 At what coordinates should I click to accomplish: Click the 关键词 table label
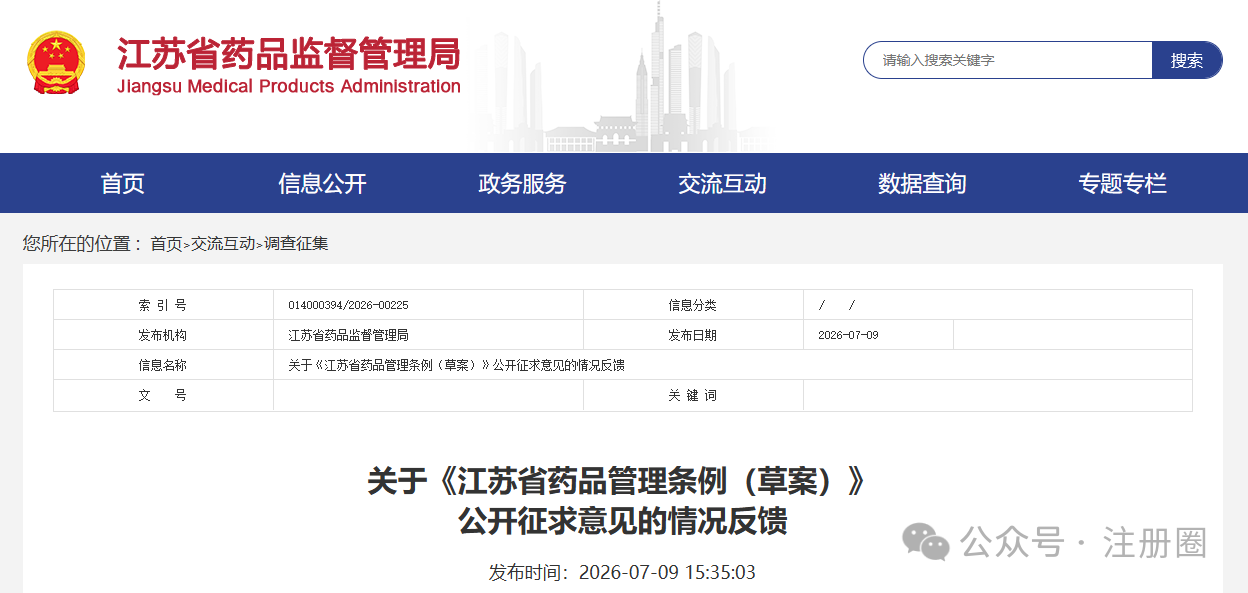pos(693,395)
